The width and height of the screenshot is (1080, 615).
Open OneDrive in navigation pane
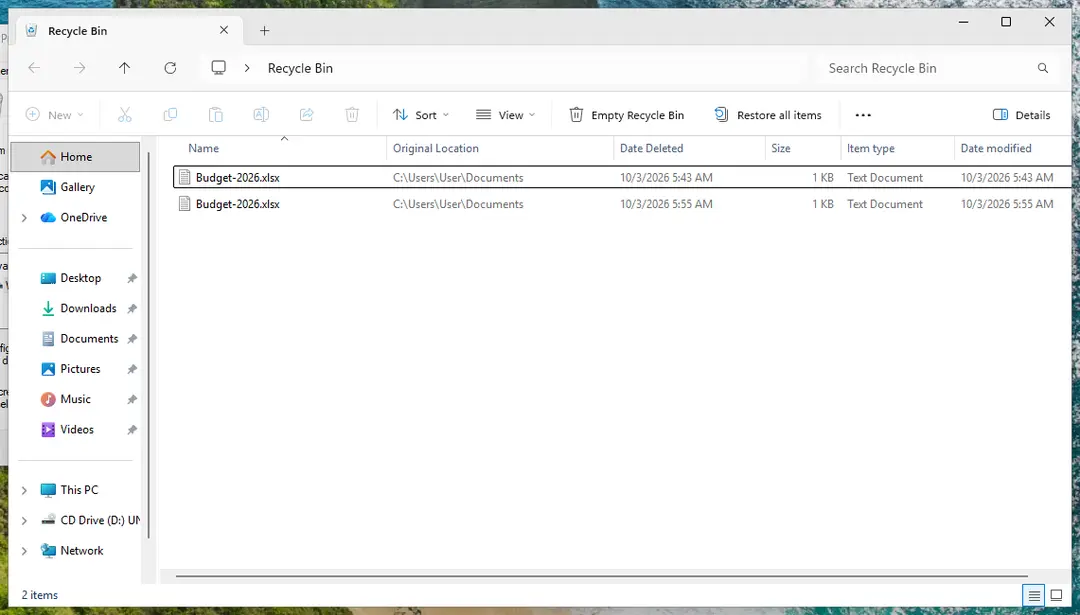tap(83, 218)
